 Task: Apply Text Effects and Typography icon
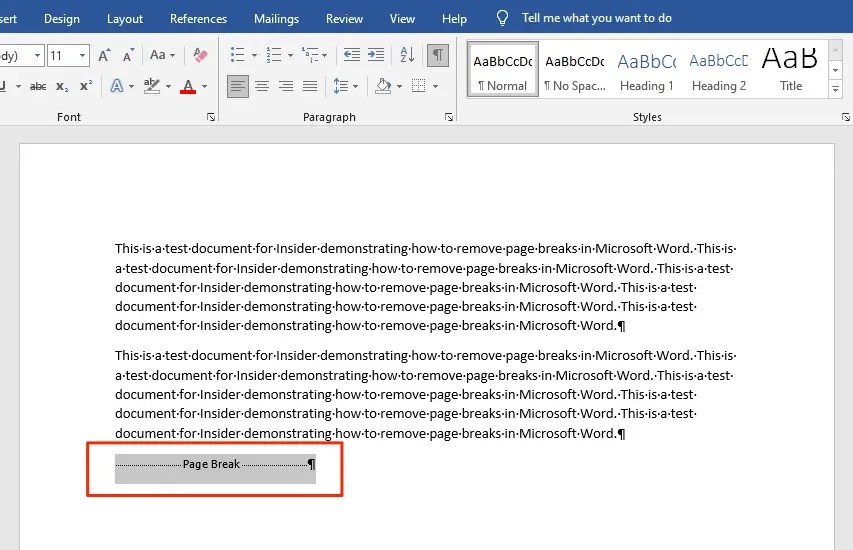116,86
